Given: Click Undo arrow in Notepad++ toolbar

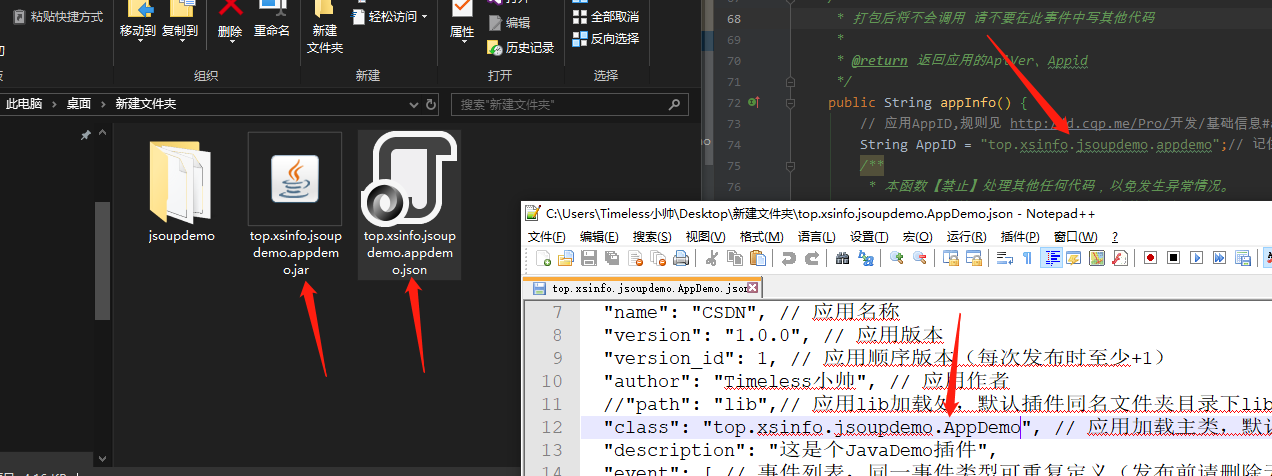Looking at the screenshot, I should (x=789, y=258).
